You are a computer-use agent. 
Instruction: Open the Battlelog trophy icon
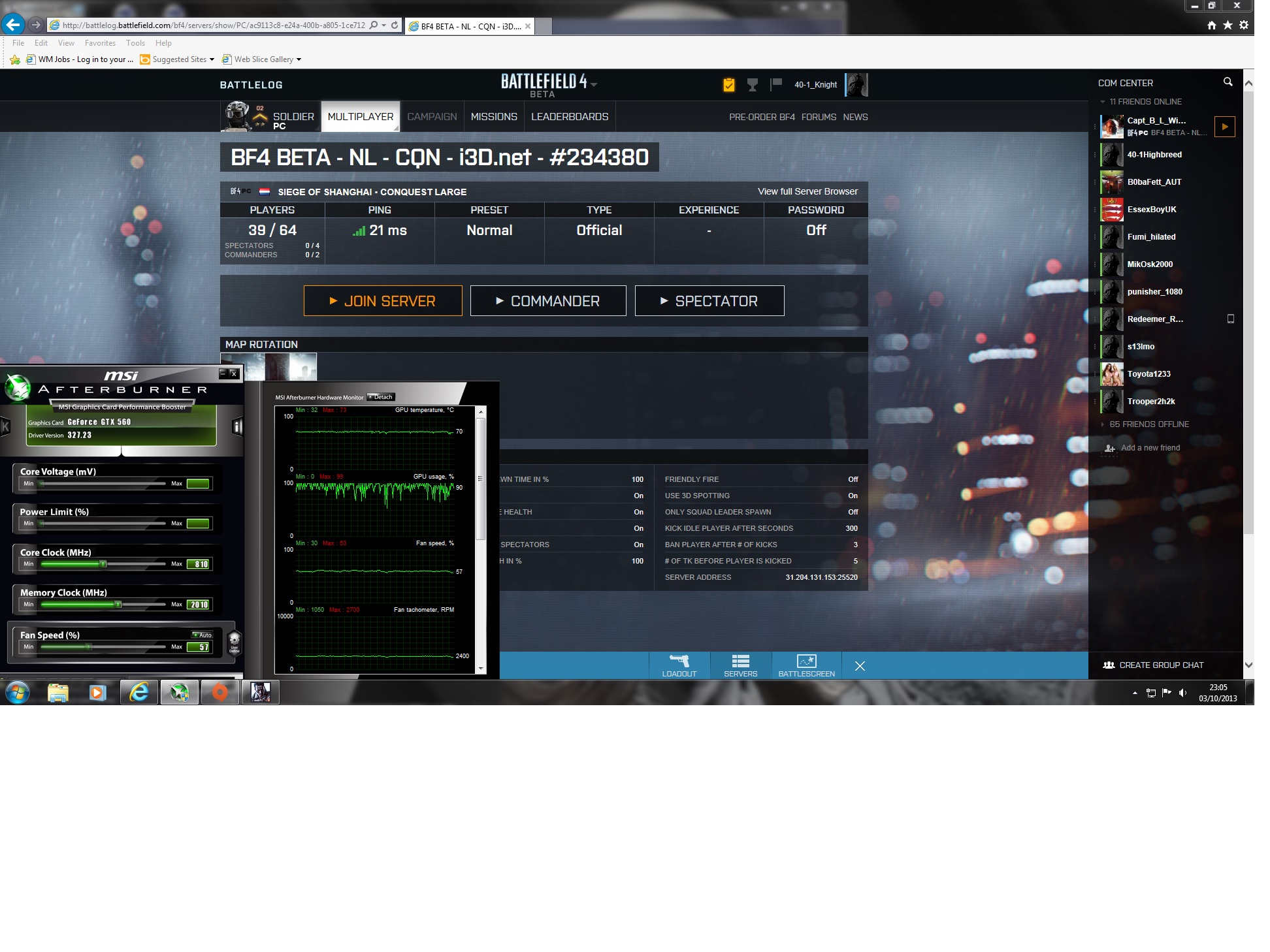(x=753, y=85)
